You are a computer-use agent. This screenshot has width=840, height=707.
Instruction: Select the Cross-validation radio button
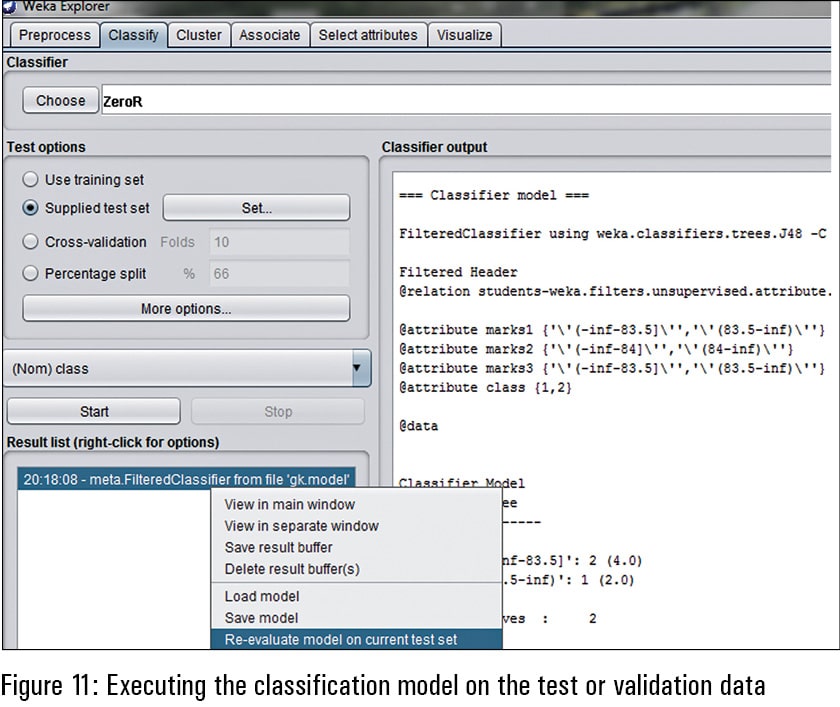(31, 242)
